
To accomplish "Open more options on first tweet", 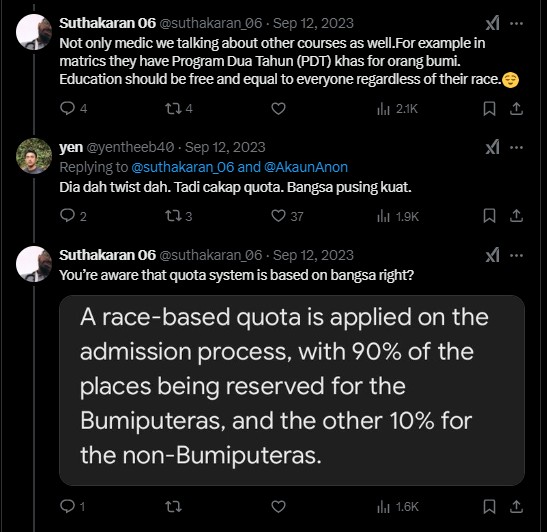I will click(516, 23).
